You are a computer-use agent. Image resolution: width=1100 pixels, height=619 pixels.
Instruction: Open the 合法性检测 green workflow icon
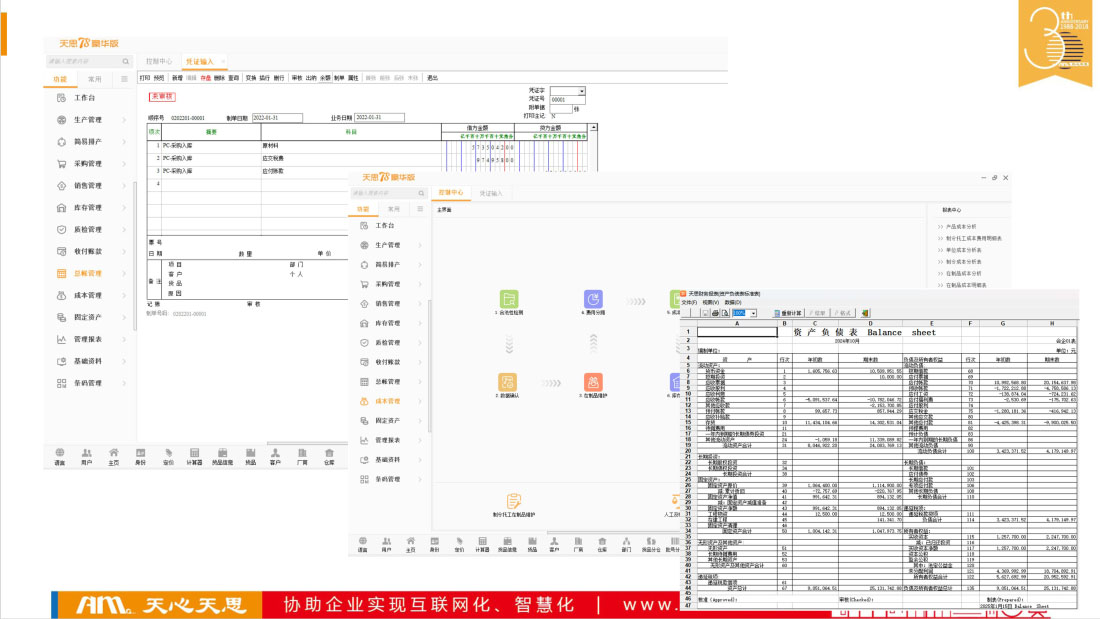click(510, 299)
